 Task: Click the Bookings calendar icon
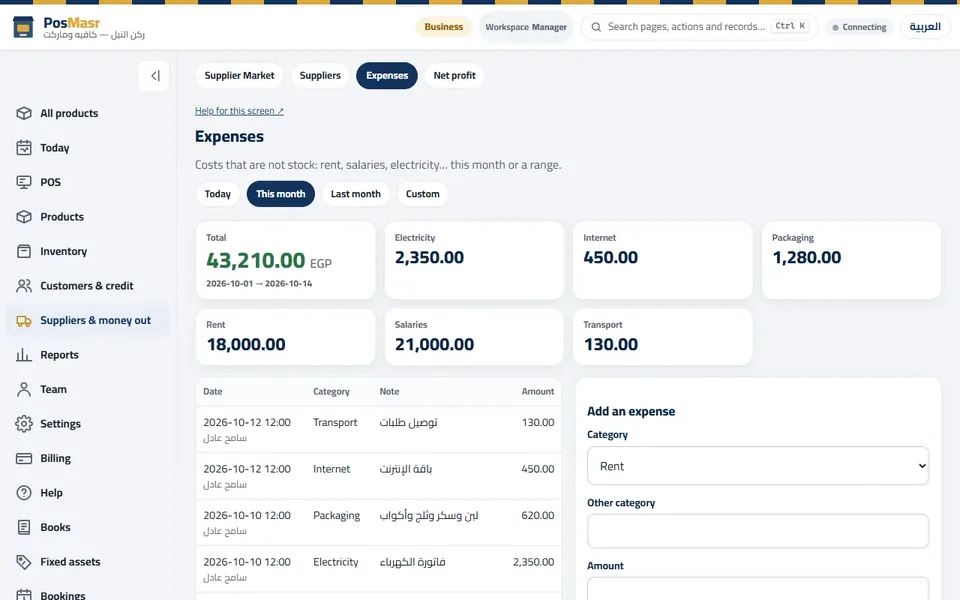[x=24, y=595]
